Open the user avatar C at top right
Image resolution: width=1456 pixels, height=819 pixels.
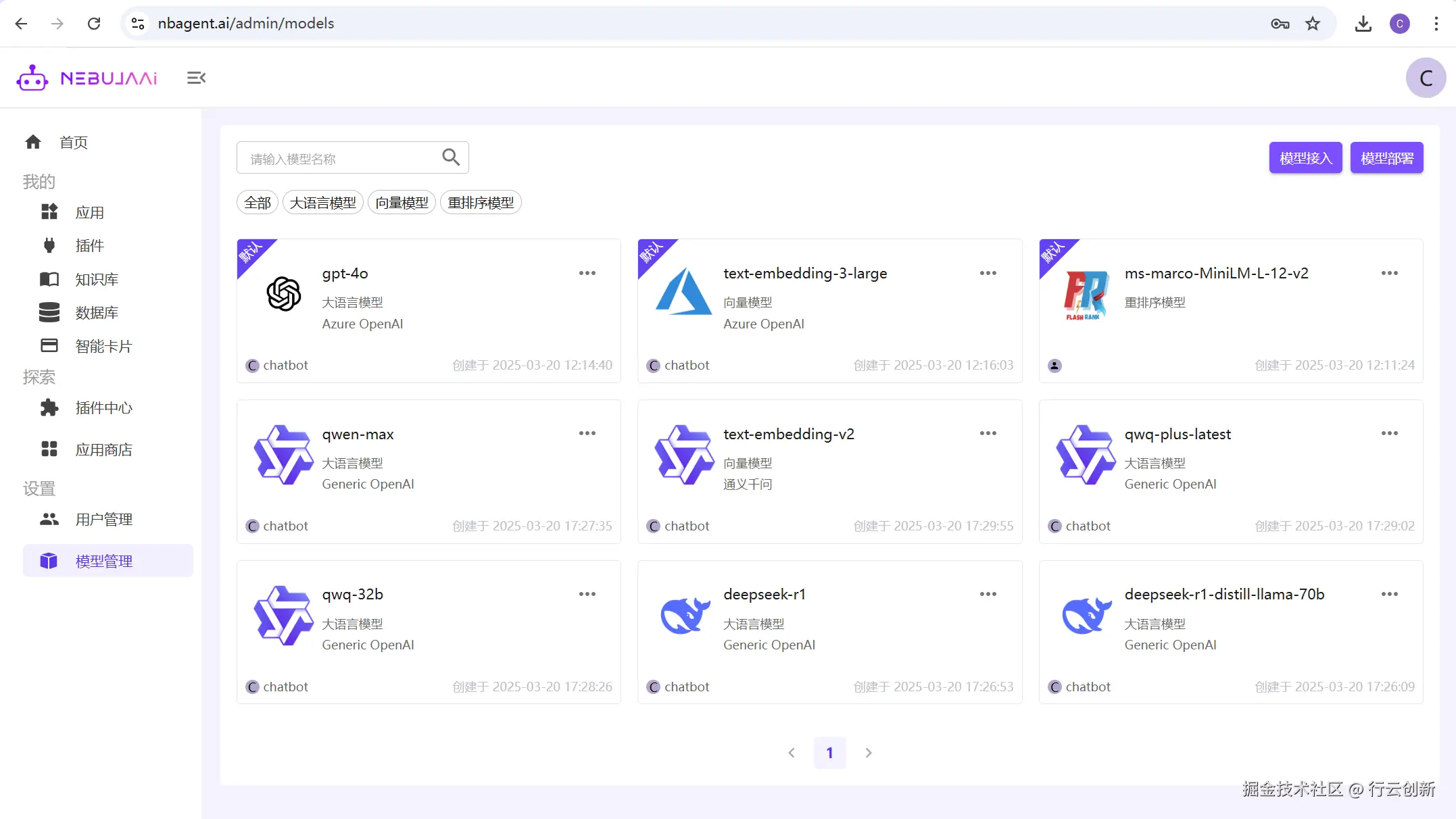1425,78
